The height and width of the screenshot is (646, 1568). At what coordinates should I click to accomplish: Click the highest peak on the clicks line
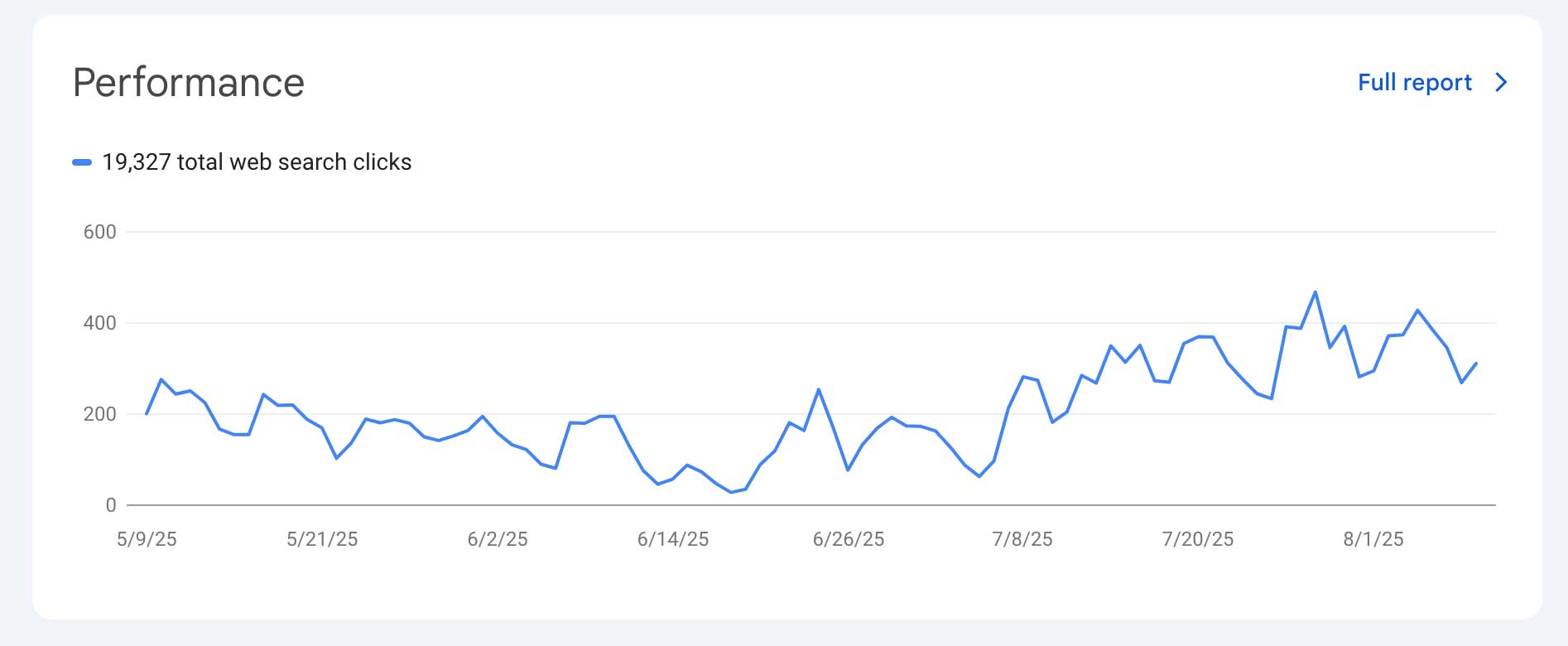pyautogui.click(x=1315, y=292)
